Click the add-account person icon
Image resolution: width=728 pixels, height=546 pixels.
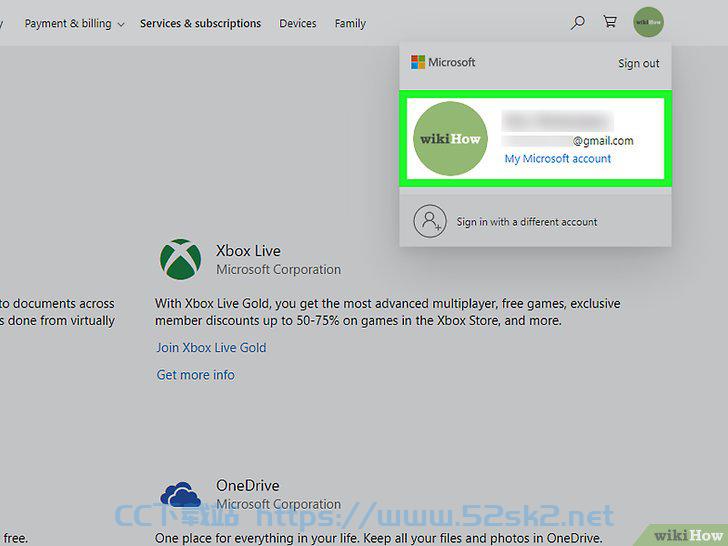click(x=430, y=221)
